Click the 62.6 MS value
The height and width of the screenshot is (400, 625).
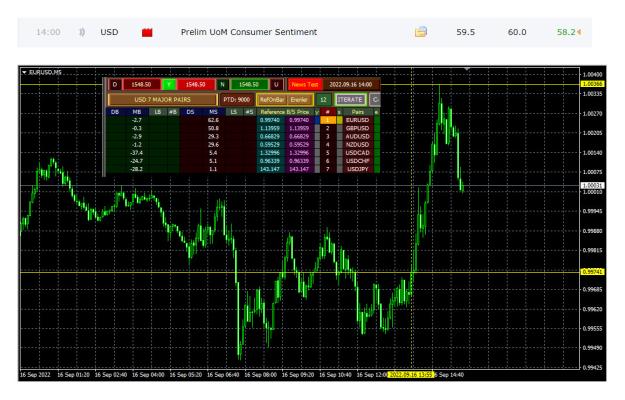213,120
